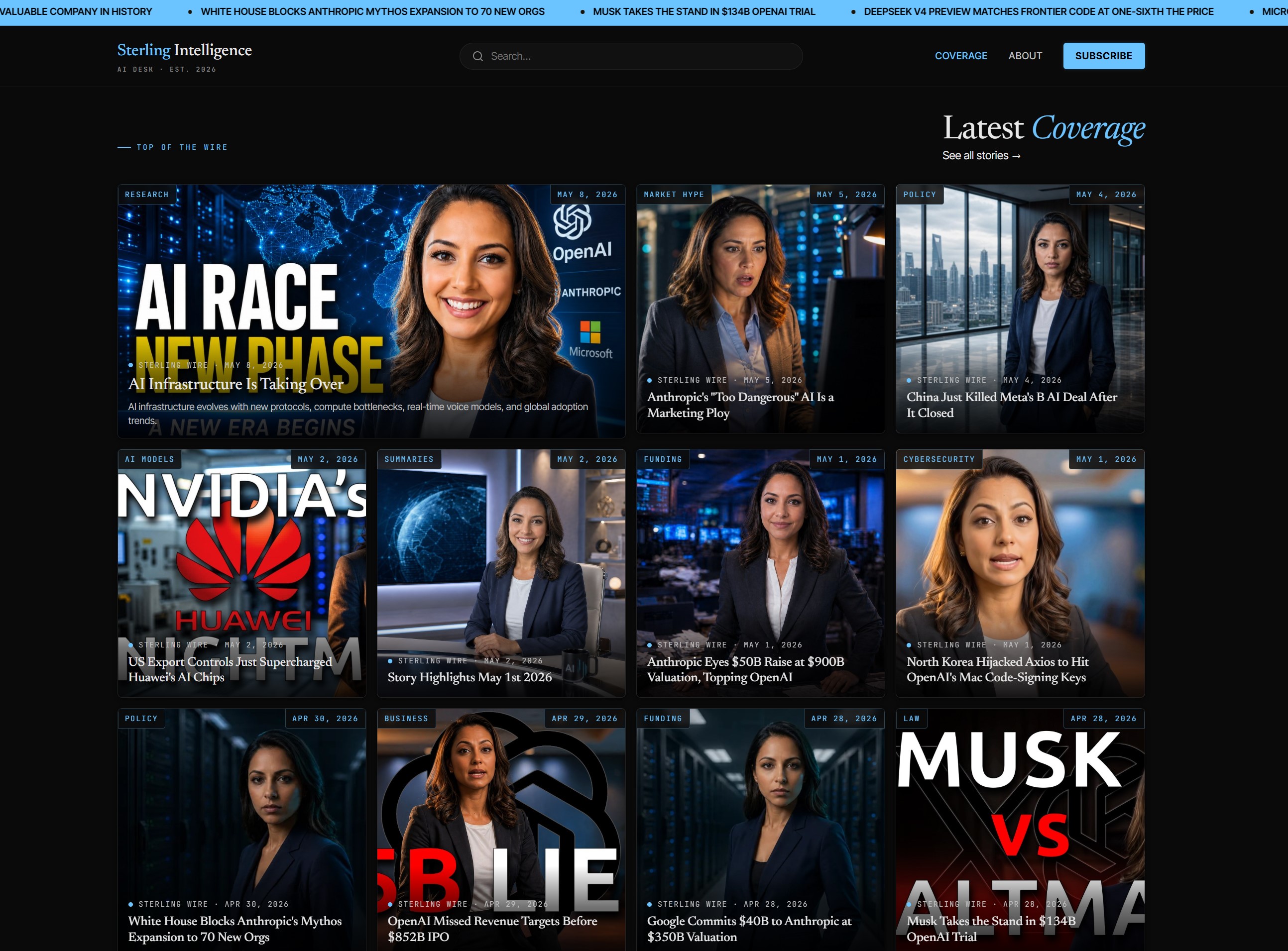Click Funding tag on Google Anthropic card
Viewport: 1288px width, 951px height.
[663, 719]
